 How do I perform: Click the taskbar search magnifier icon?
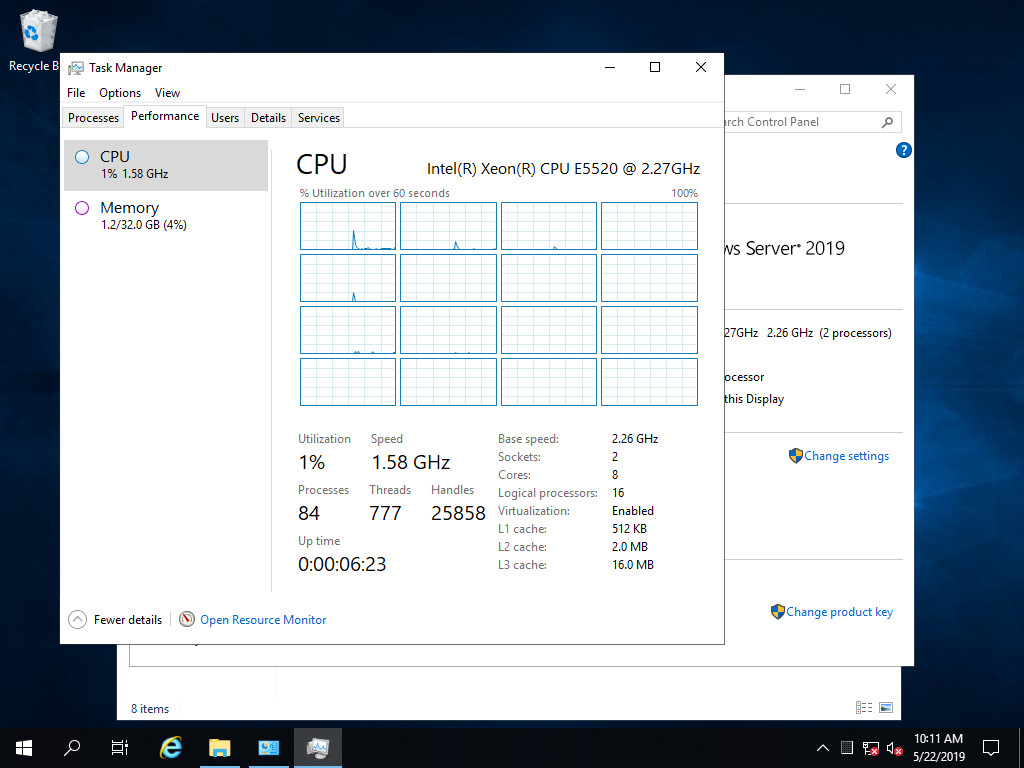tap(72, 747)
